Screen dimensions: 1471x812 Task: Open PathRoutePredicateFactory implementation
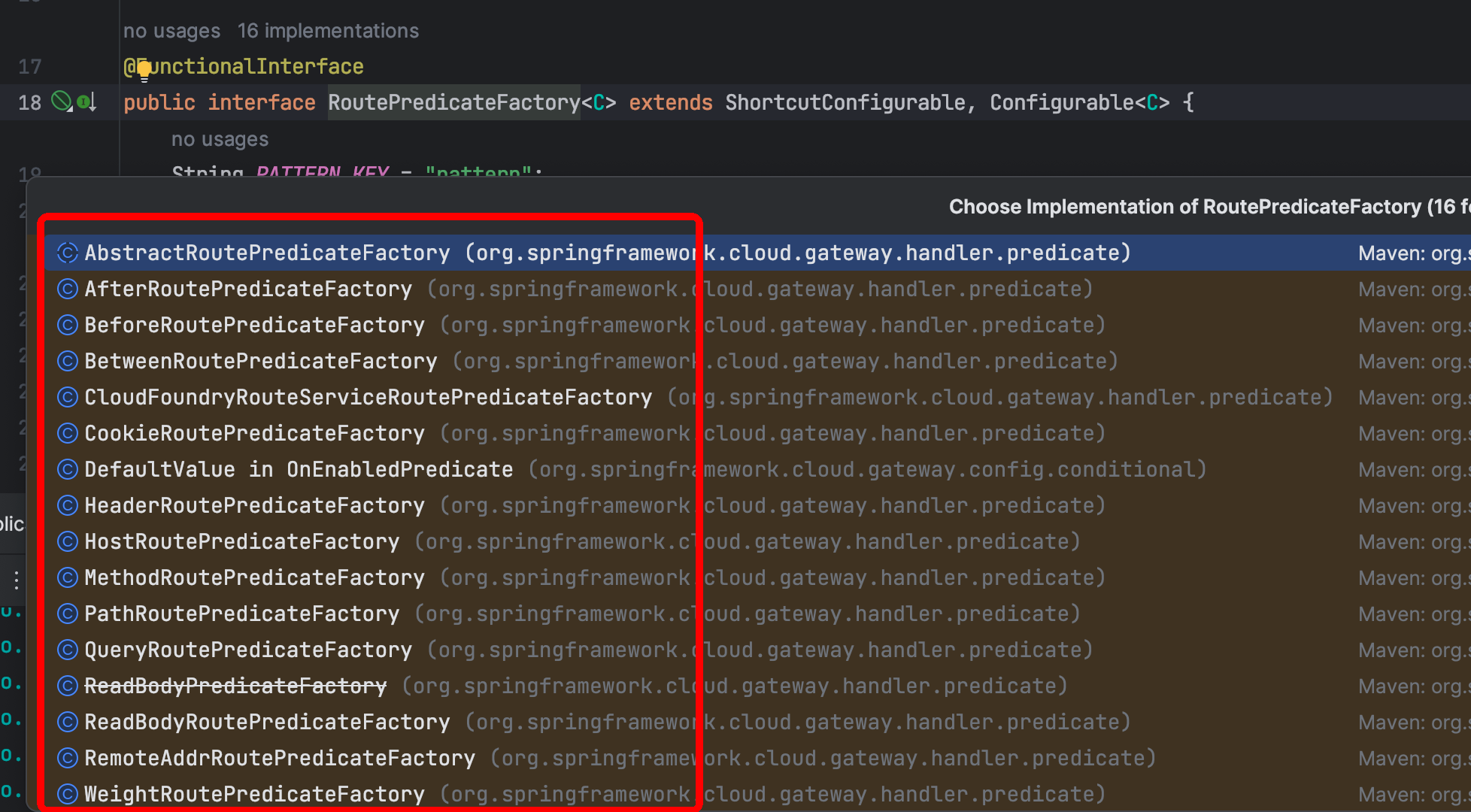click(x=758, y=614)
